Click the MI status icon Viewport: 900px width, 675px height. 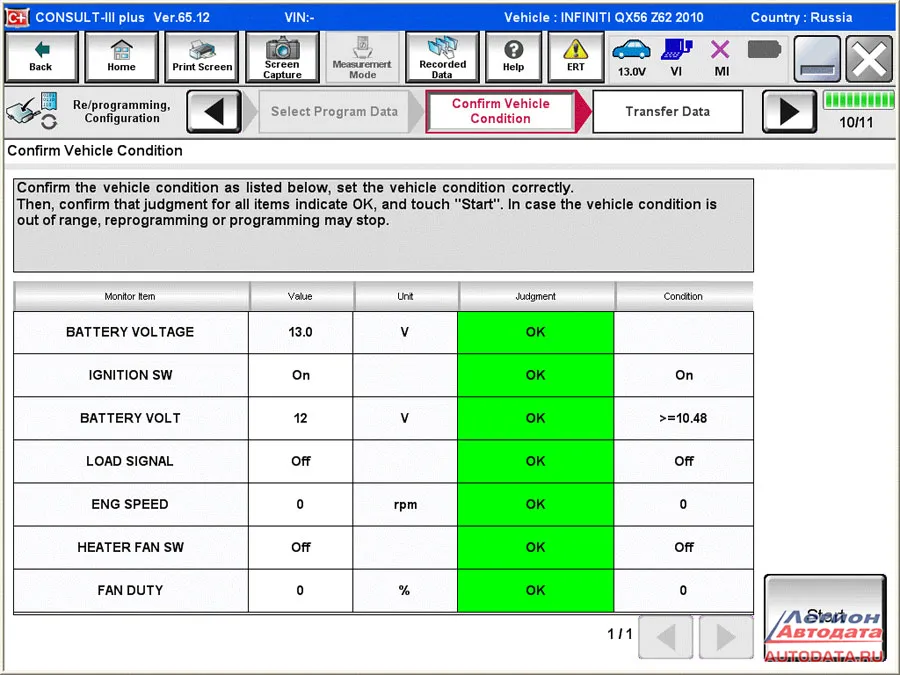[x=721, y=57]
